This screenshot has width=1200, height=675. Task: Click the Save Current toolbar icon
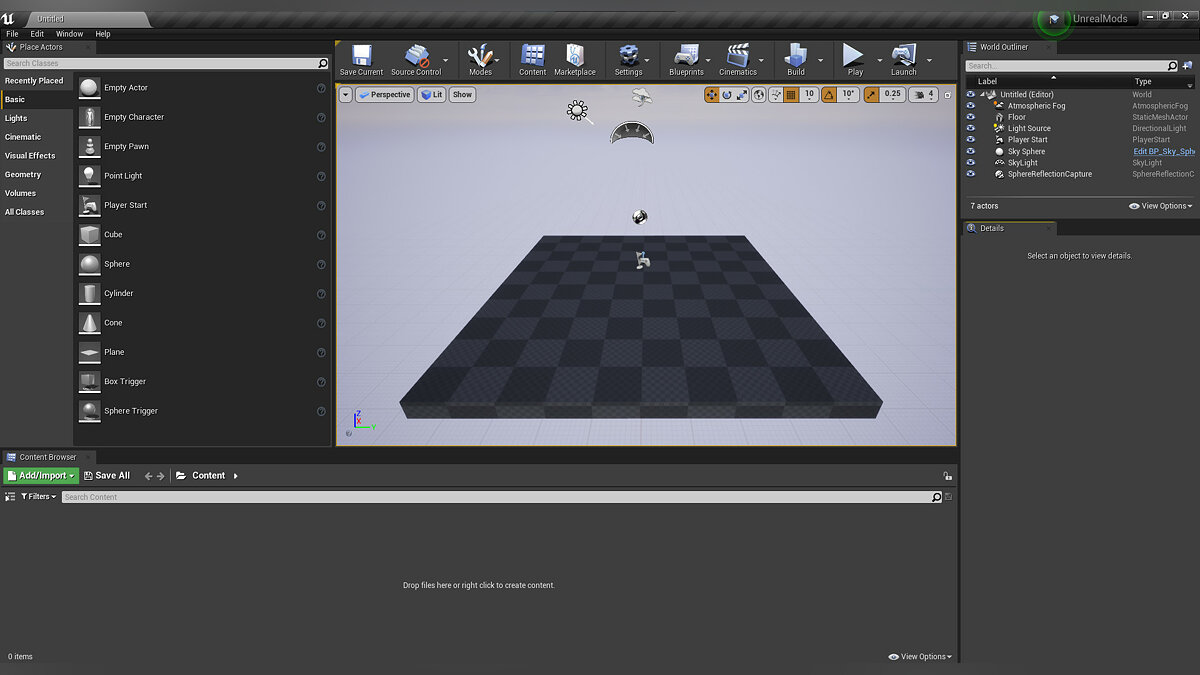[361, 59]
